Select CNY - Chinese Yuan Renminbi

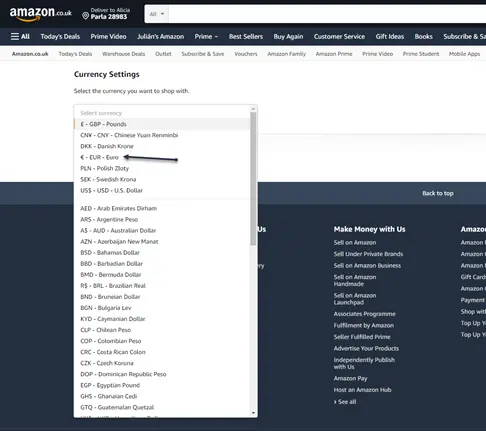(162, 135)
